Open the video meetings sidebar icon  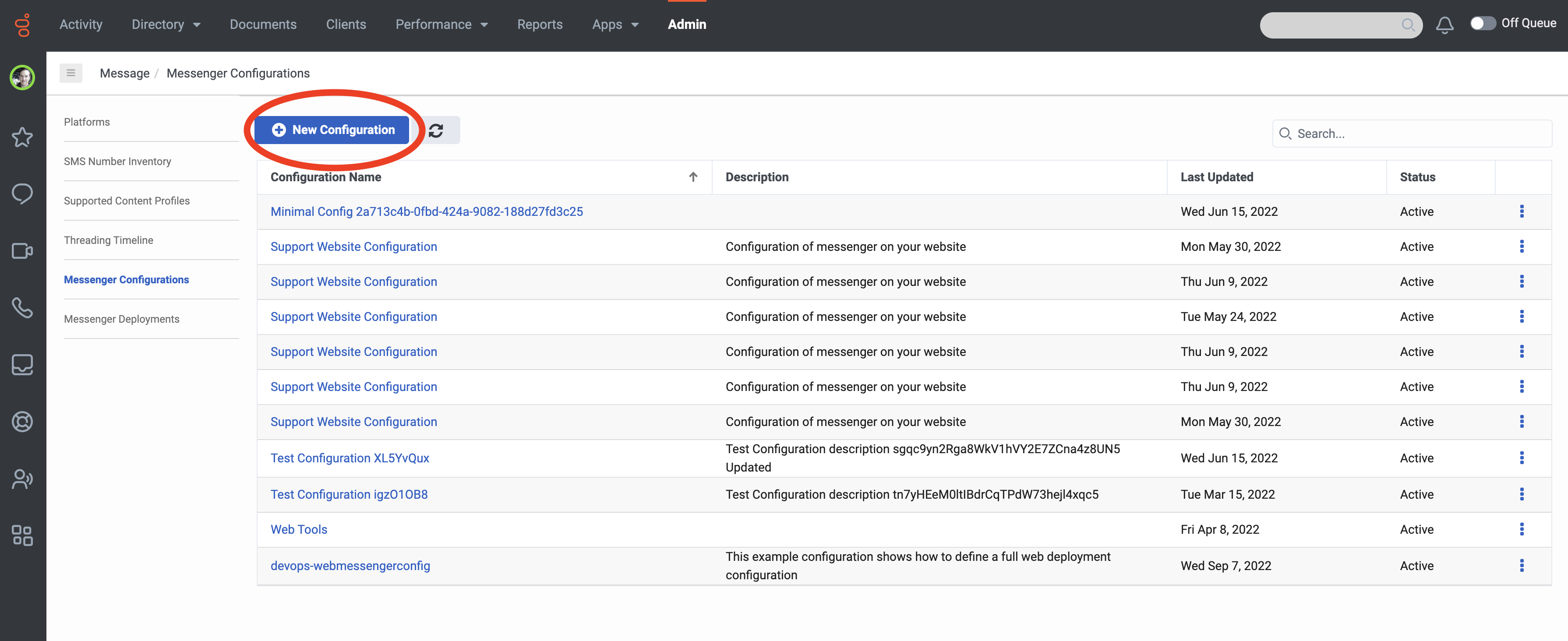[22, 250]
